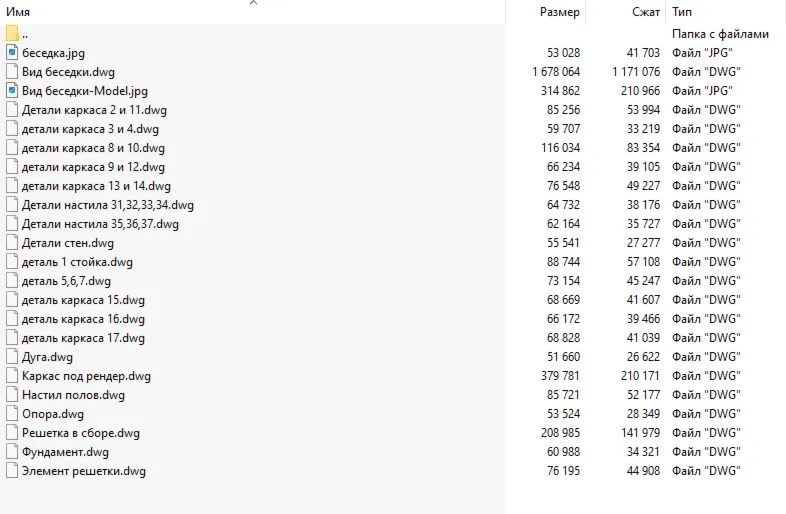
Task: Select the Детали стен.dwg file icon
Action: (13, 243)
